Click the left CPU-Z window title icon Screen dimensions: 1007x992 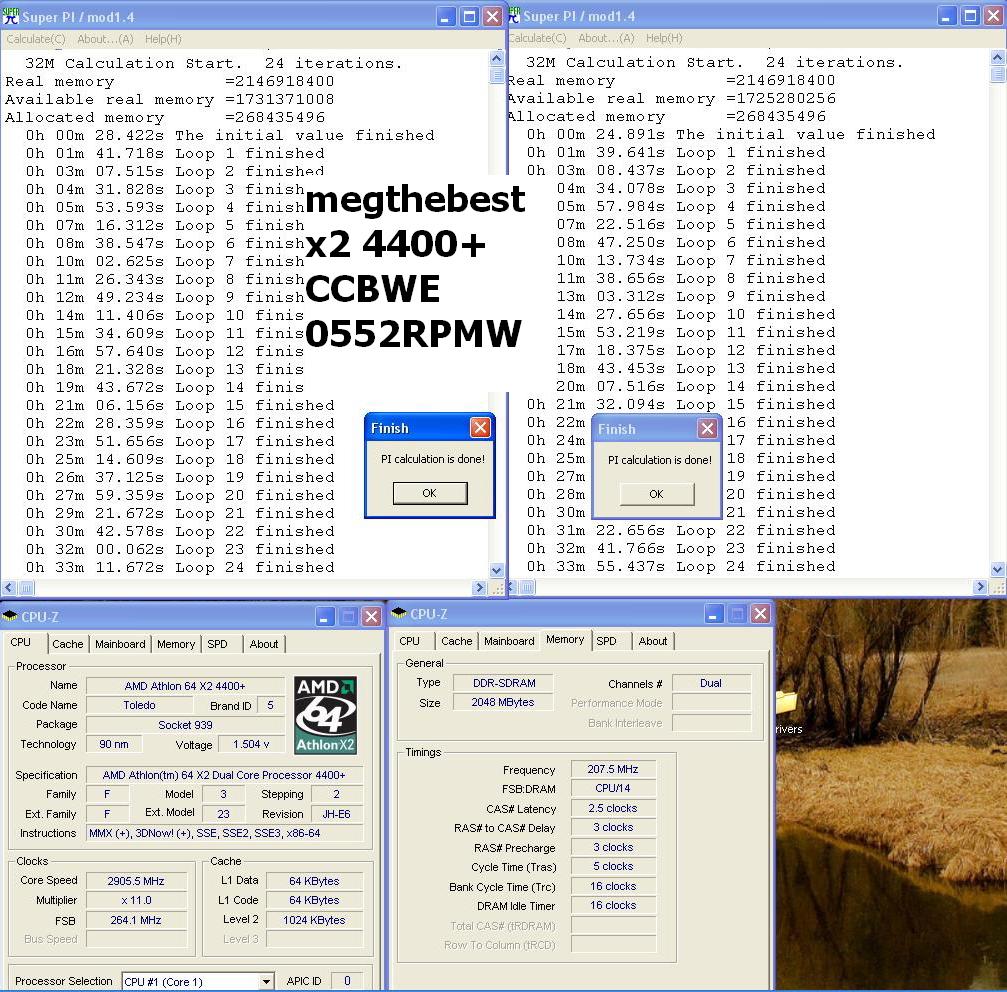tap(10, 617)
